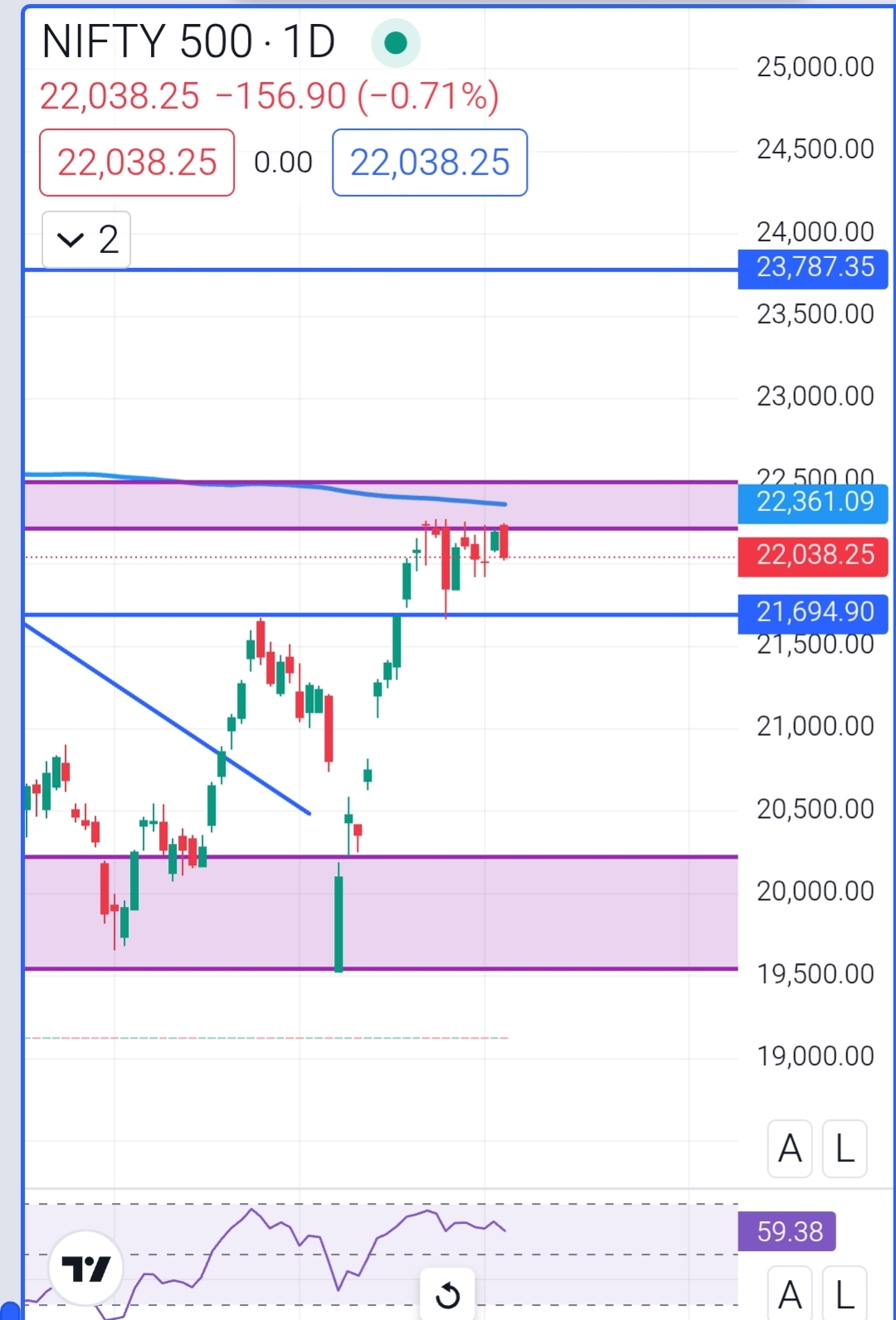The image size is (896, 1320).
Task: Tap the TradingView logo icon
Action: pyautogui.click(x=86, y=1269)
